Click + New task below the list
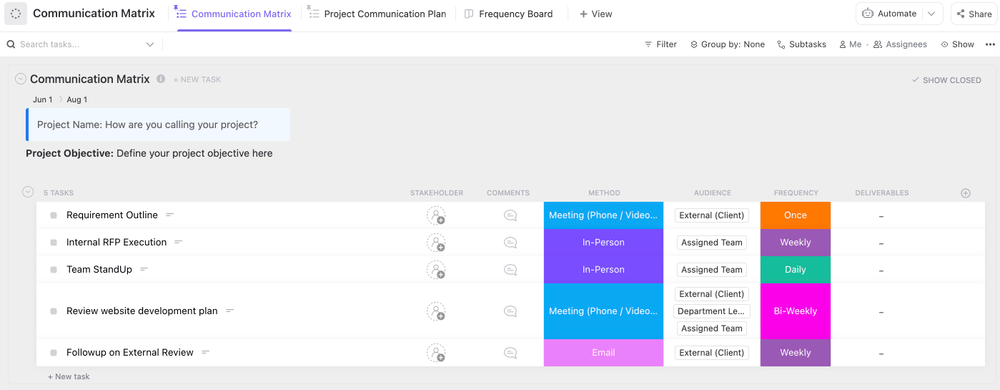Image resolution: width=1000 pixels, height=390 pixels. point(69,377)
